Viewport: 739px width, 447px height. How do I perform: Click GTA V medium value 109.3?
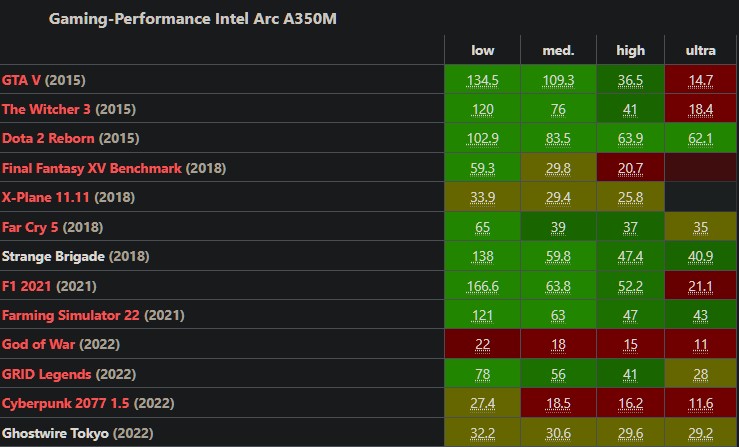pyautogui.click(x=558, y=81)
